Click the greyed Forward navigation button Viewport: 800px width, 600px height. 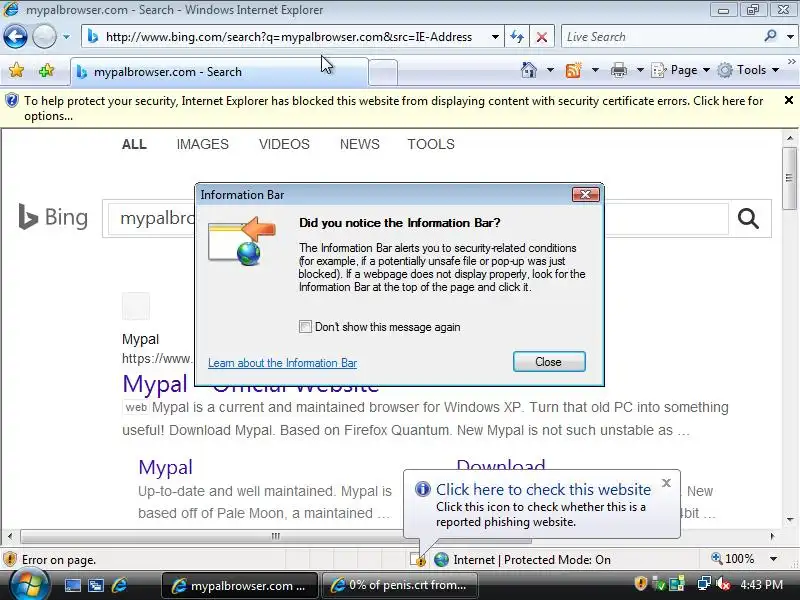coord(44,37)
